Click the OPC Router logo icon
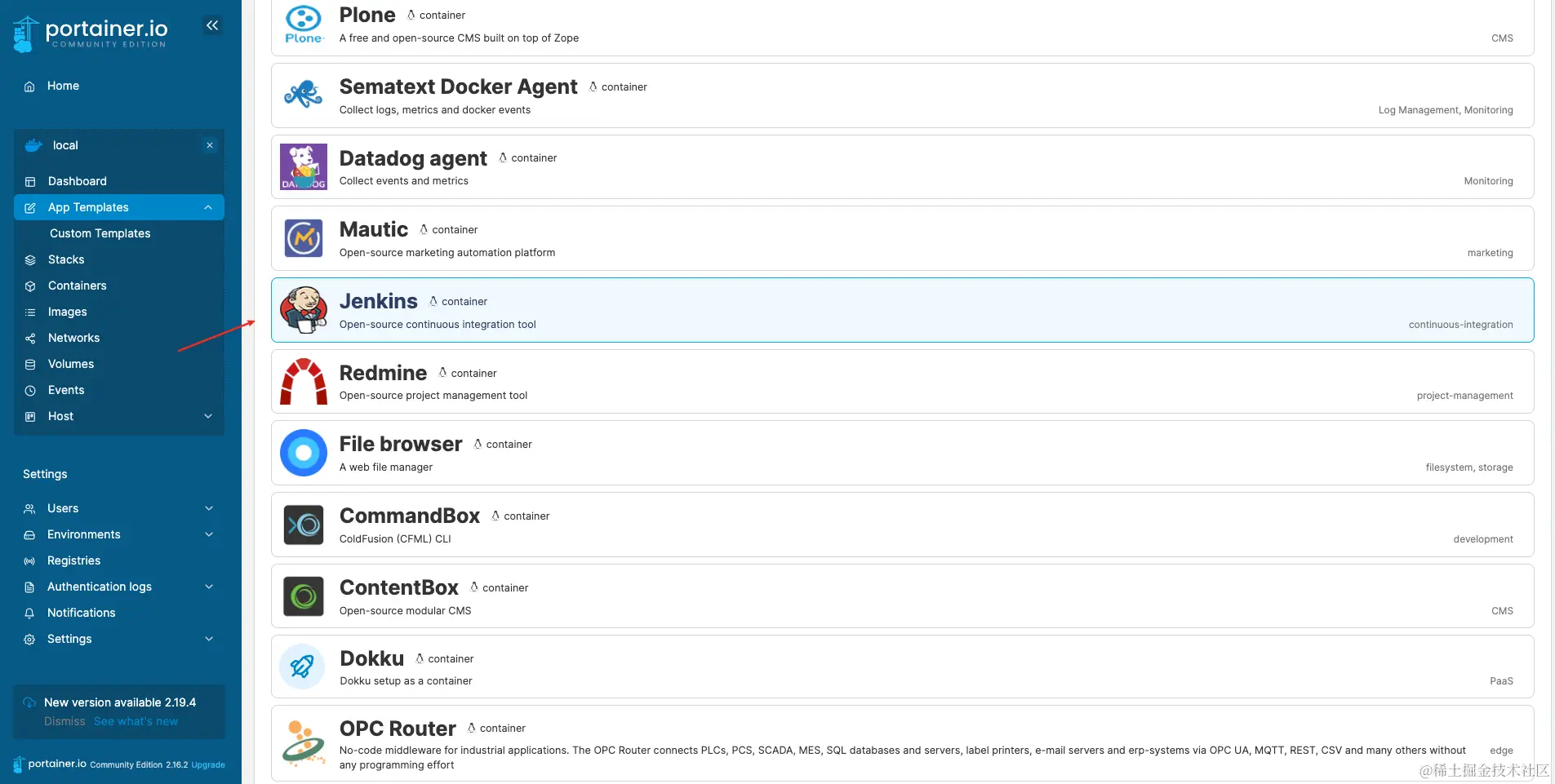The image size is (1555, 784). click(x=304, y=743)
